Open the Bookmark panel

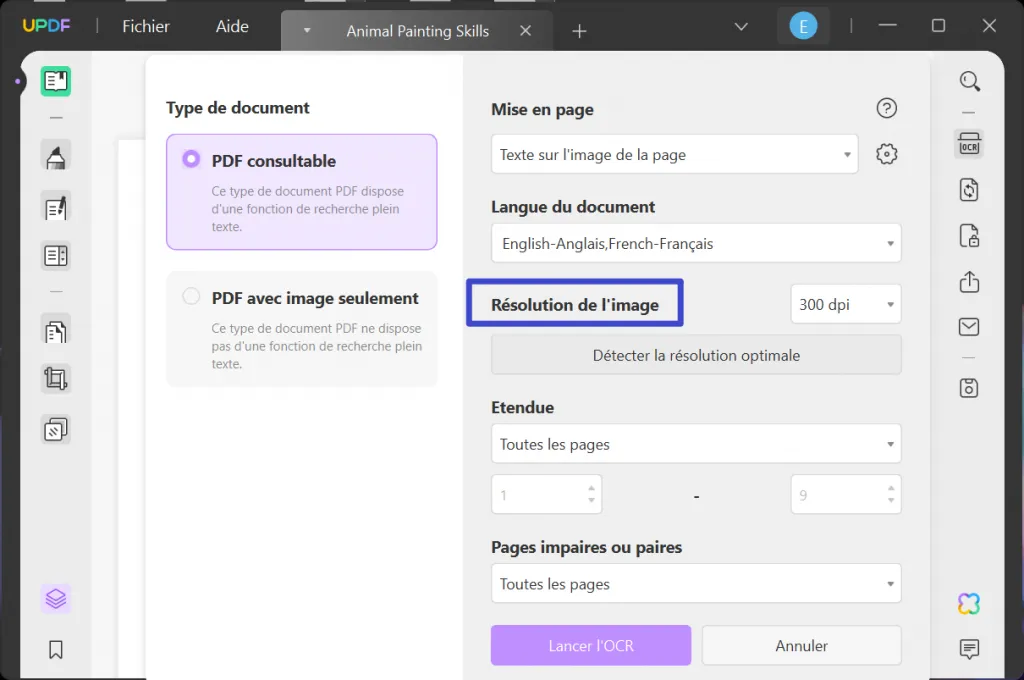(55, 650)
